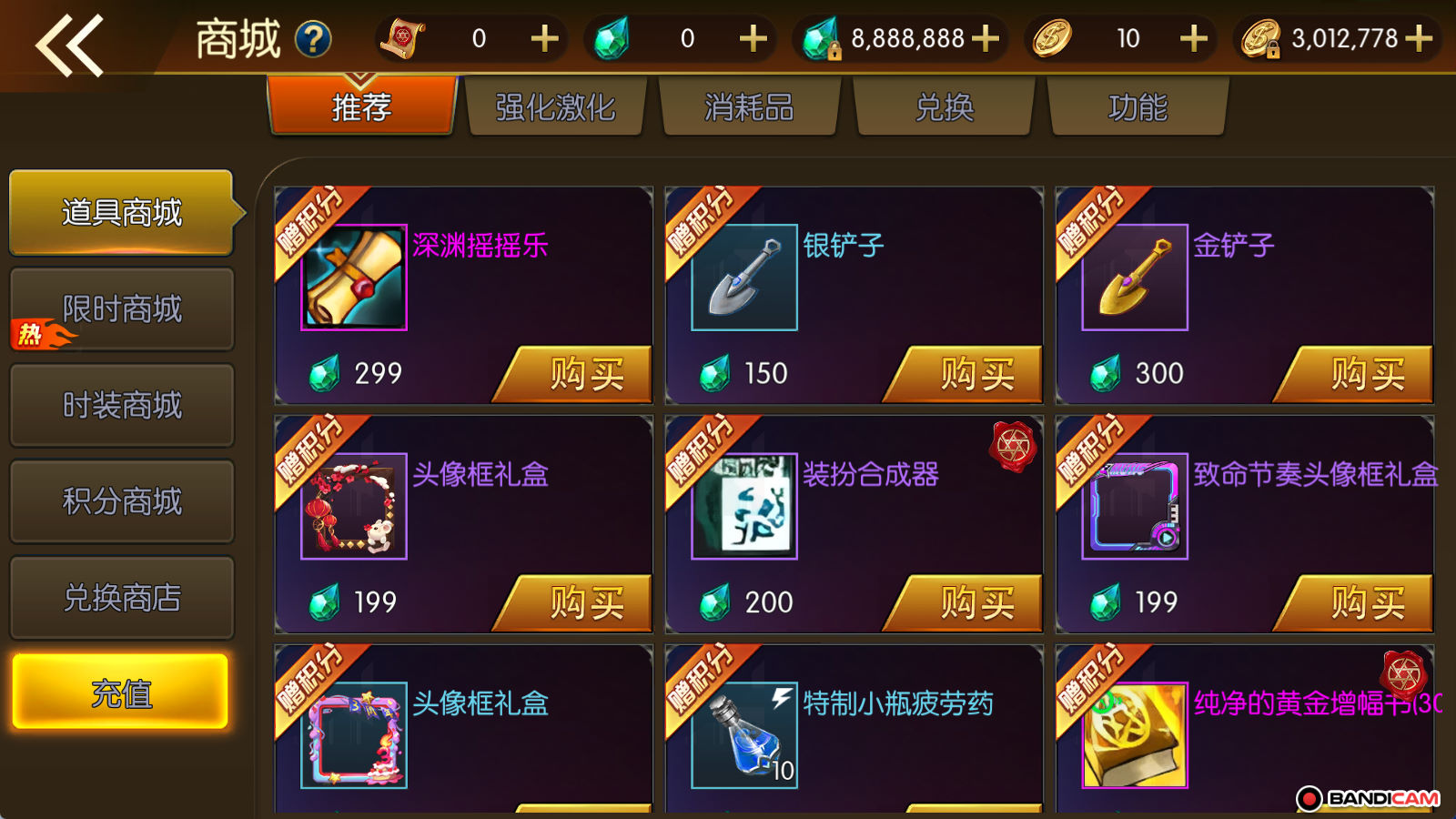The image size is (1456, 819).
Task: Buy the 装扮合成器 for 200 gems
Action: click(x=965, y=602)
